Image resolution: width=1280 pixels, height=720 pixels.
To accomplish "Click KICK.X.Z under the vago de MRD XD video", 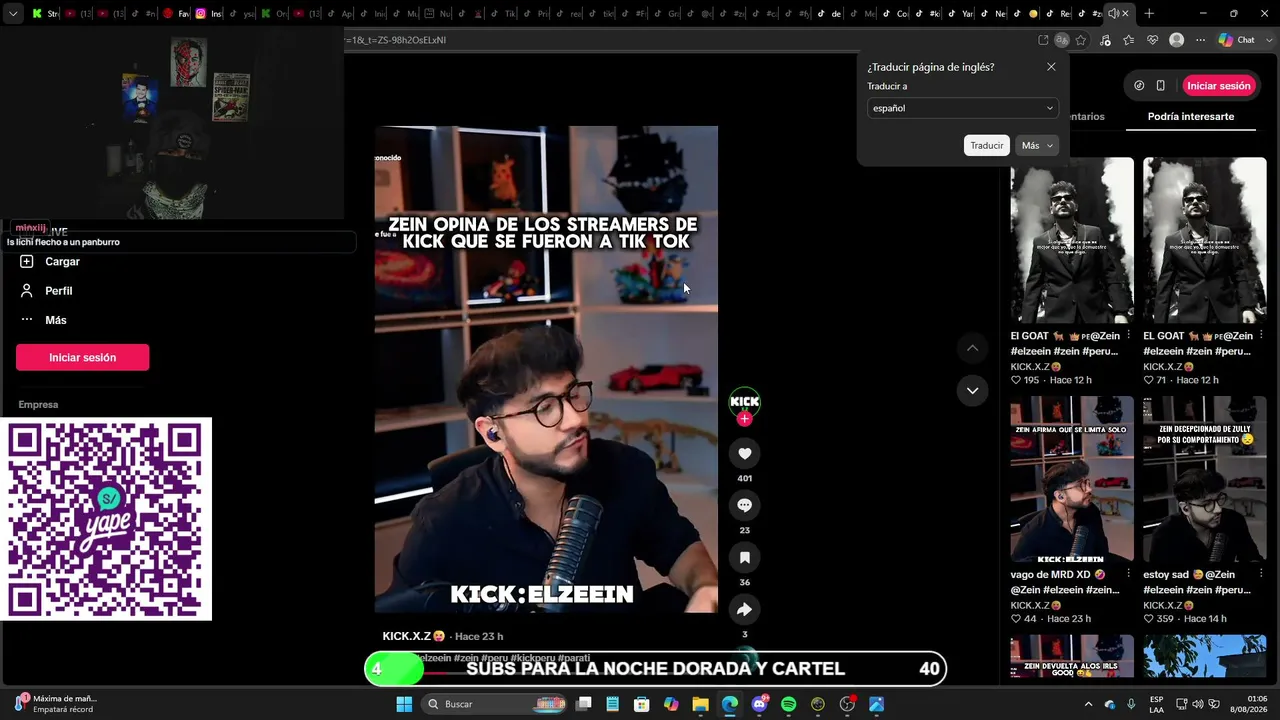I will 1035,606.
